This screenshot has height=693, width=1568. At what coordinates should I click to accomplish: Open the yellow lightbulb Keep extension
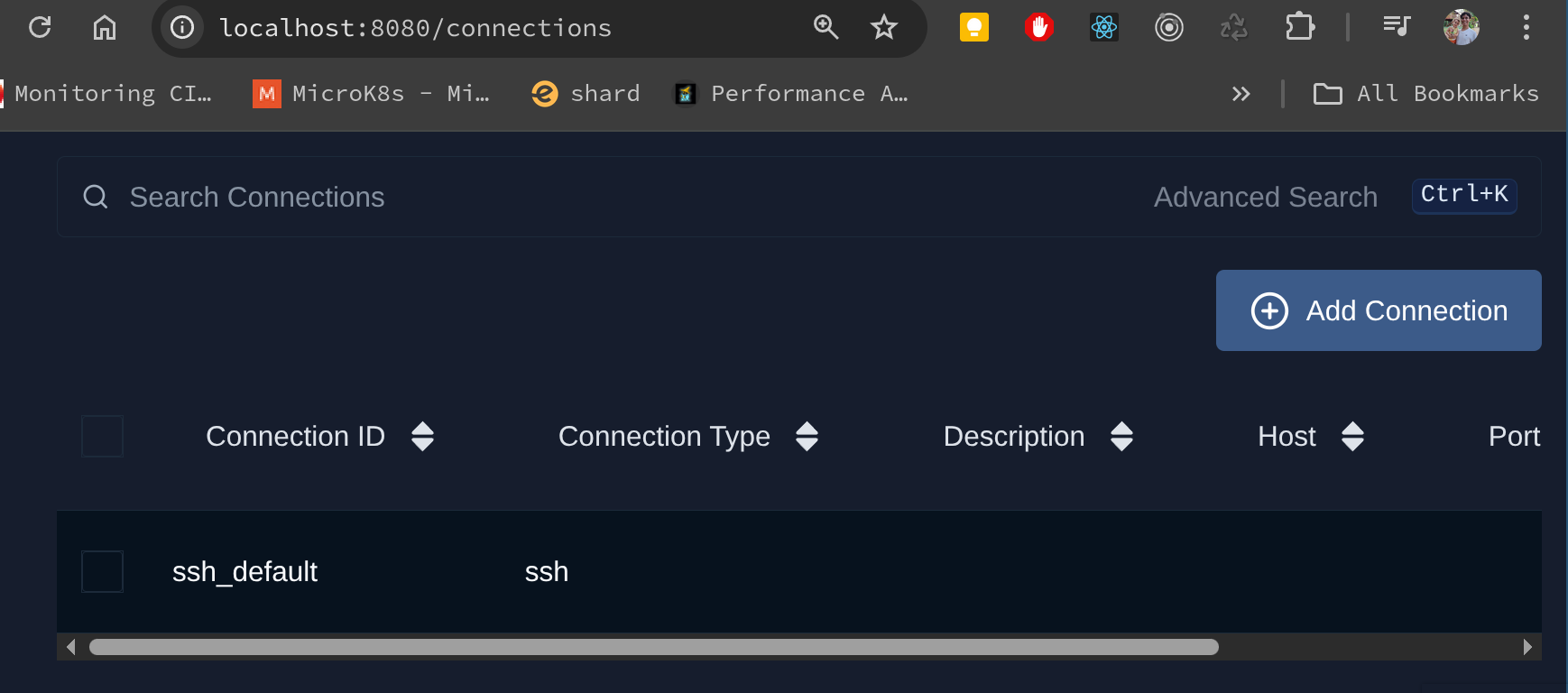(x=973, y=27)
